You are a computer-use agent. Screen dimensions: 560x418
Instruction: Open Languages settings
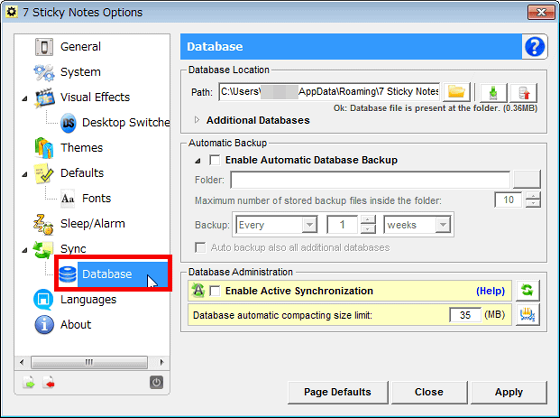88,299
